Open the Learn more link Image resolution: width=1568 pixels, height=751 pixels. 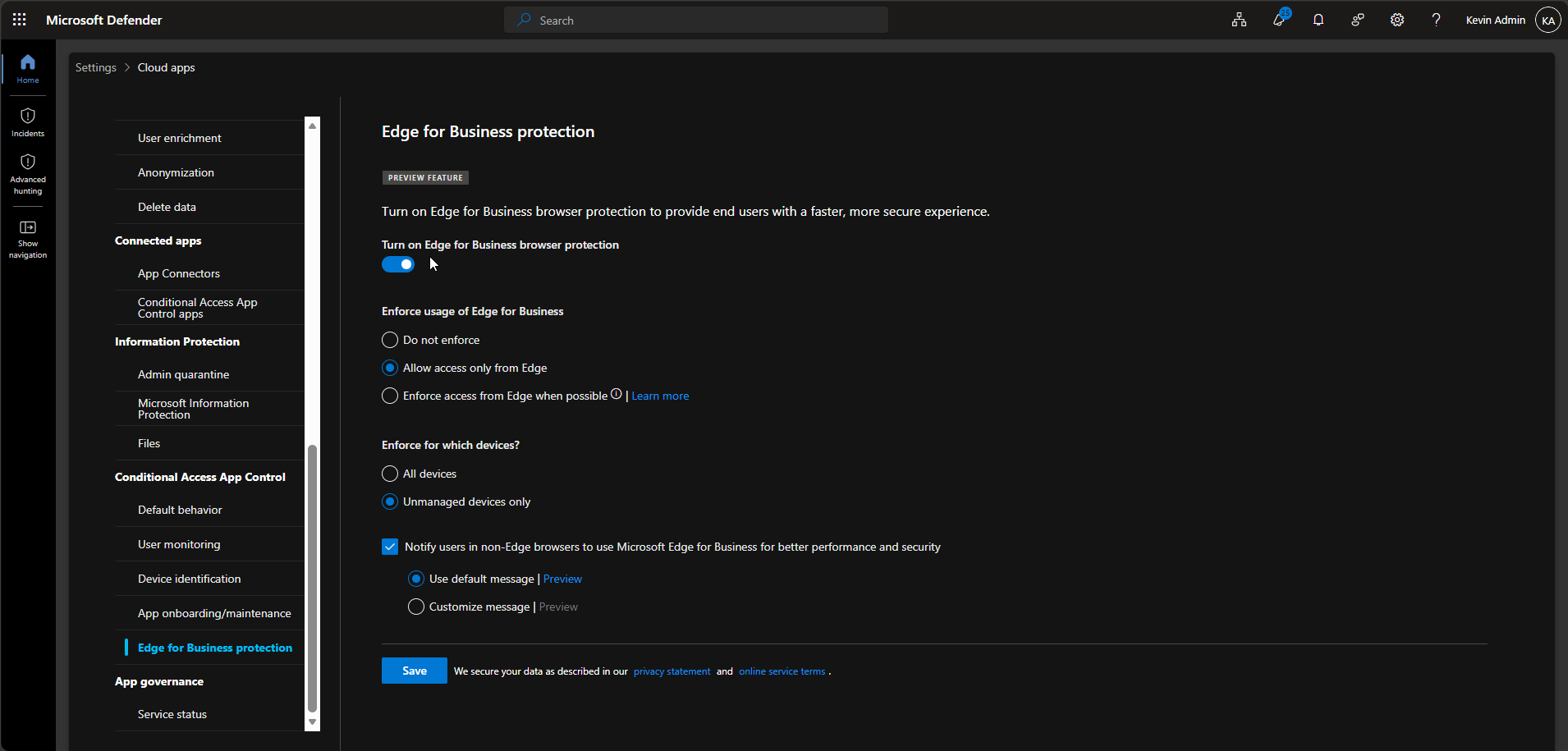[660, 396]
